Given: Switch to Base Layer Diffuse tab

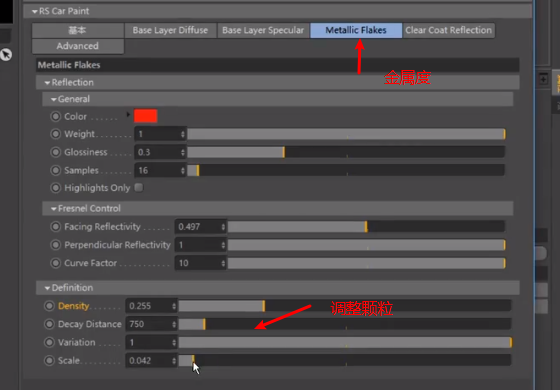Looking at the screenshot, I should point(170,30).
